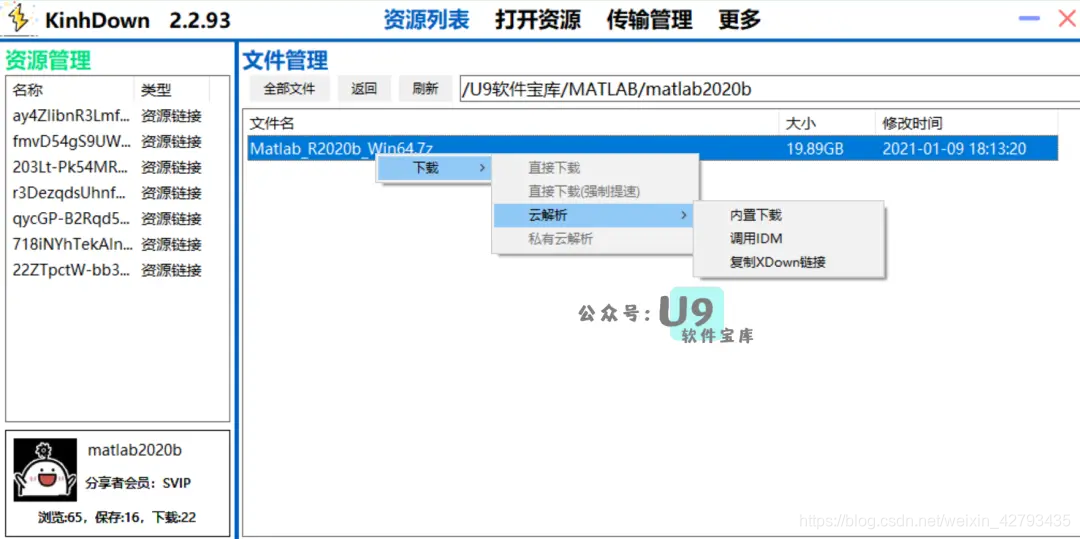This screenshot has width=1080, height=539.
Task: Click the 浏览:65 statistics text
Action: (61, 518)
